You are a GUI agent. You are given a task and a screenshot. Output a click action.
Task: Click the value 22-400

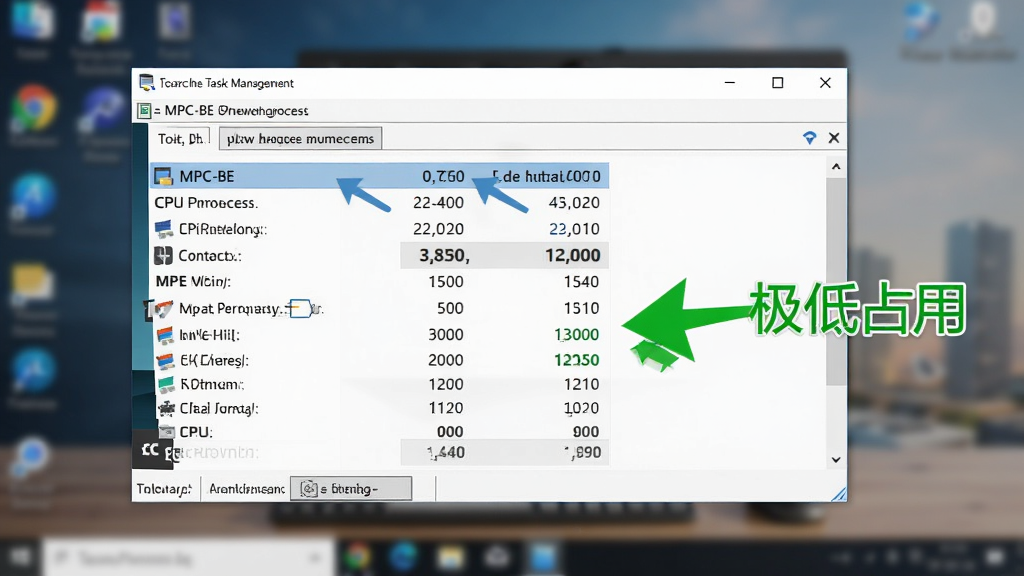coord(438,203)
